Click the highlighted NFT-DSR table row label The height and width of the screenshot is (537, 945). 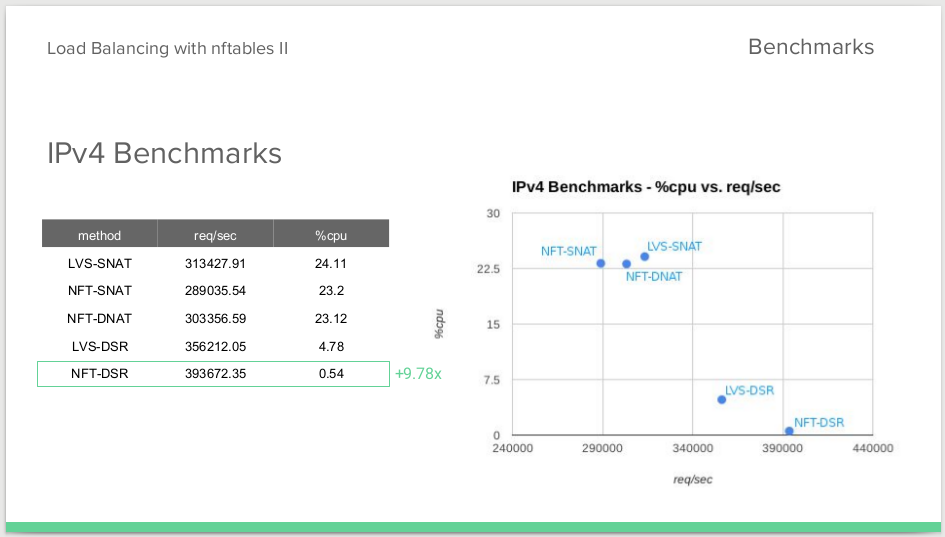pyautogui.click(x=99, y=374)
